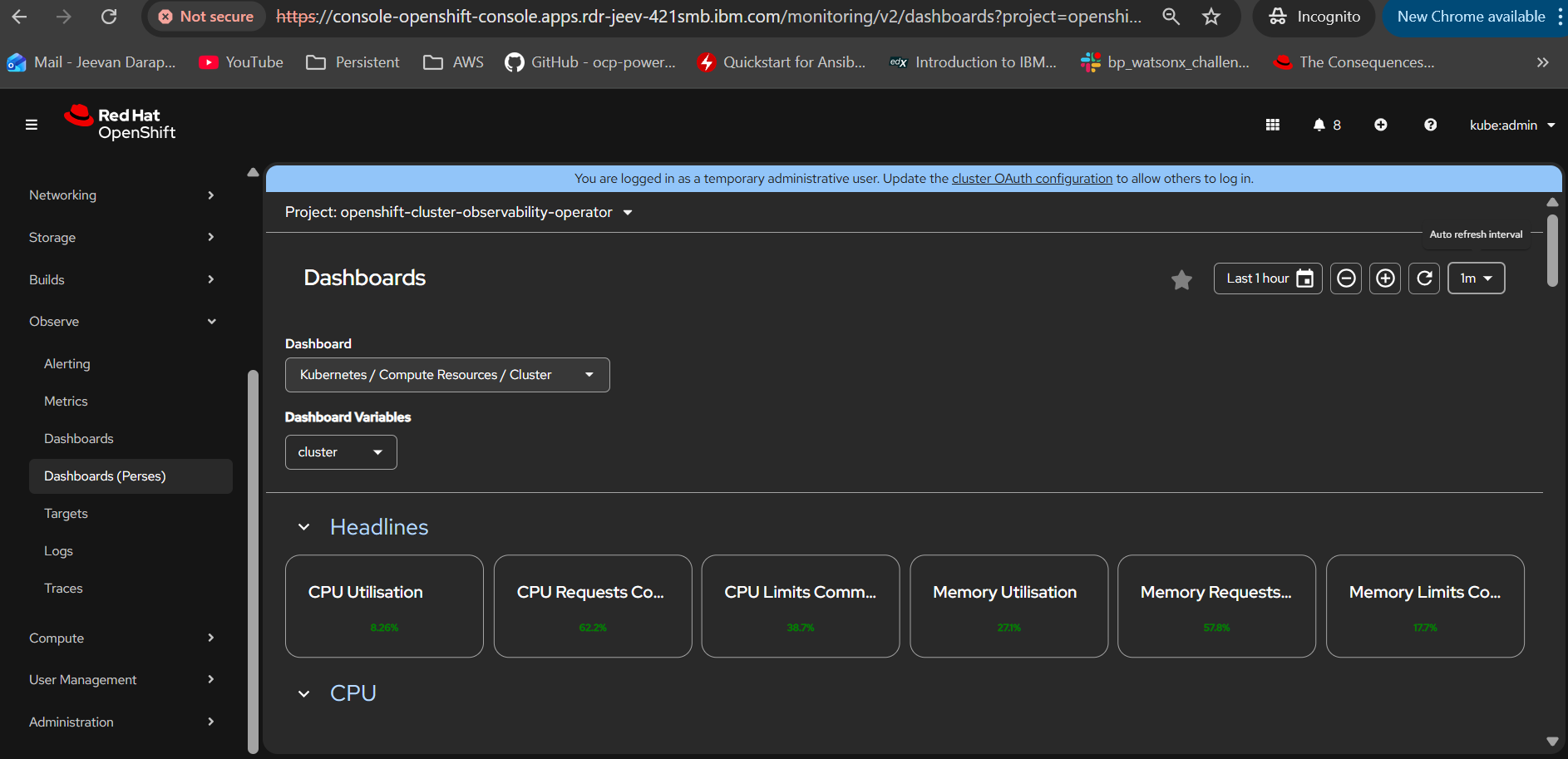The image size is (1568, 759).
Task: Zoom out time range with minus icon
Action: coord(1346,278)
